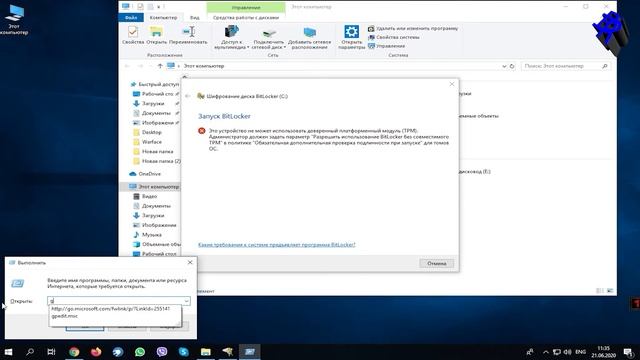Open volume control in system tray
The height and width of the screenshot is (360, 640).
[568, 352]
